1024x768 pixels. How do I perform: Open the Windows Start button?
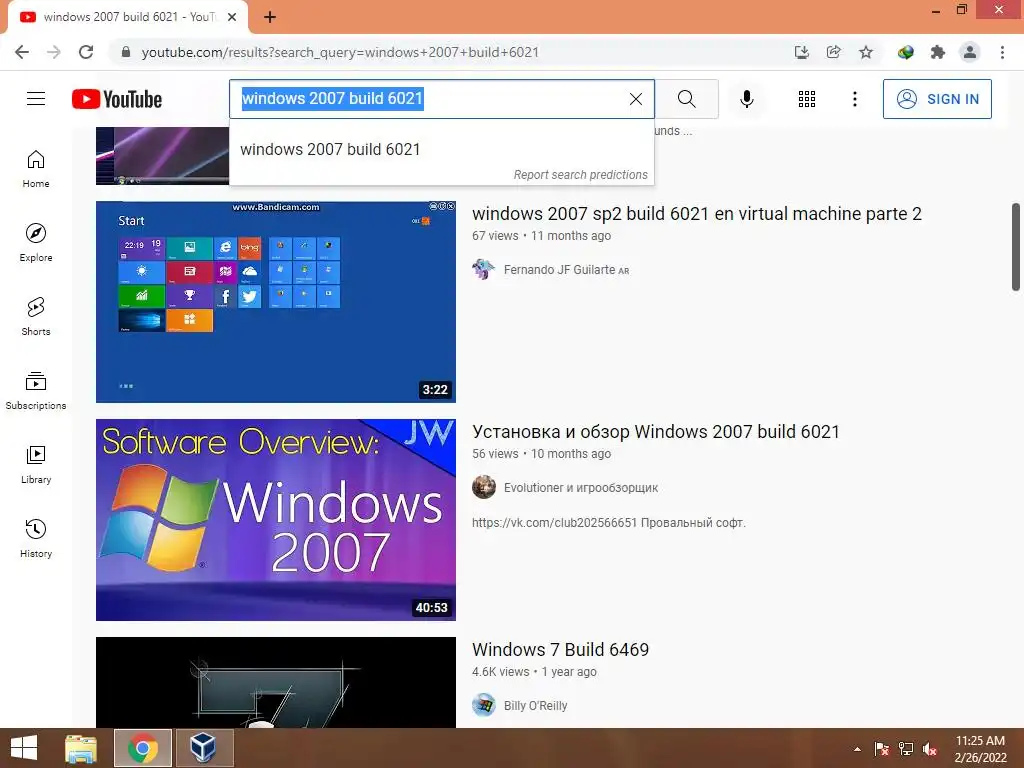point(24,748)
